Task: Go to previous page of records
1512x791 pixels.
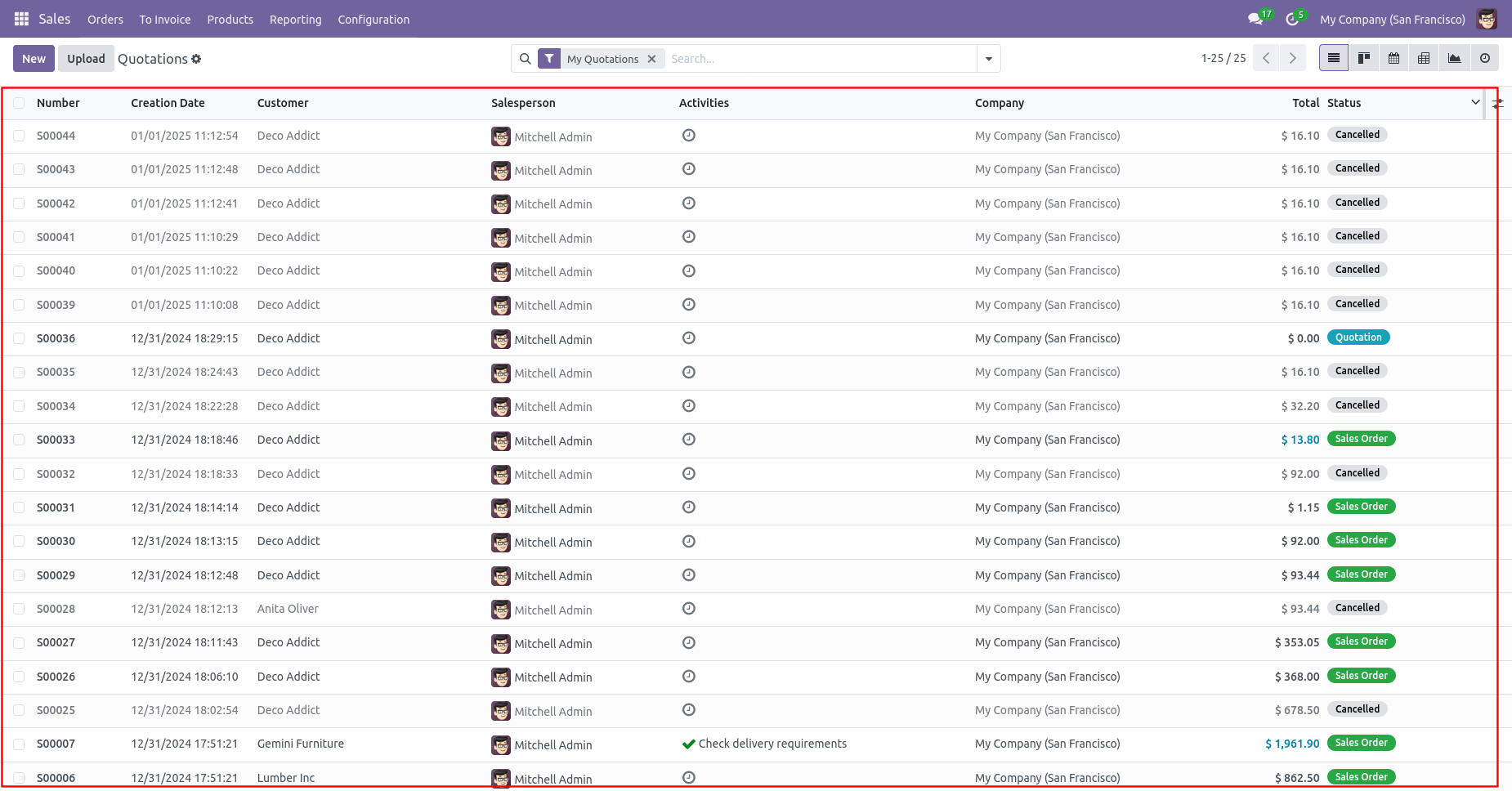Action: point(1266,58)
